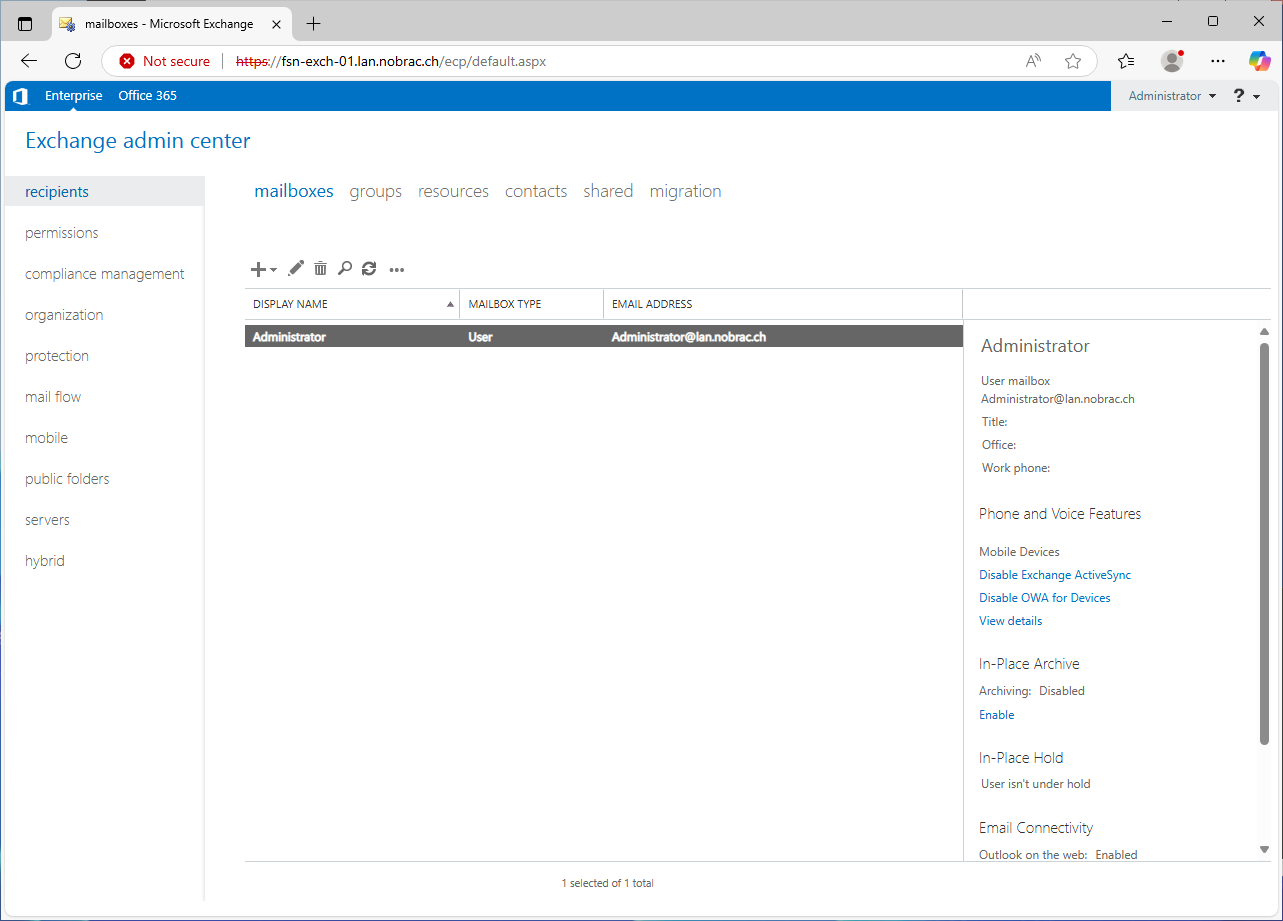Expand the New mailbox dropdown arrow
This screenshot has width=1283, height=921.
click(x=274, y=270)
